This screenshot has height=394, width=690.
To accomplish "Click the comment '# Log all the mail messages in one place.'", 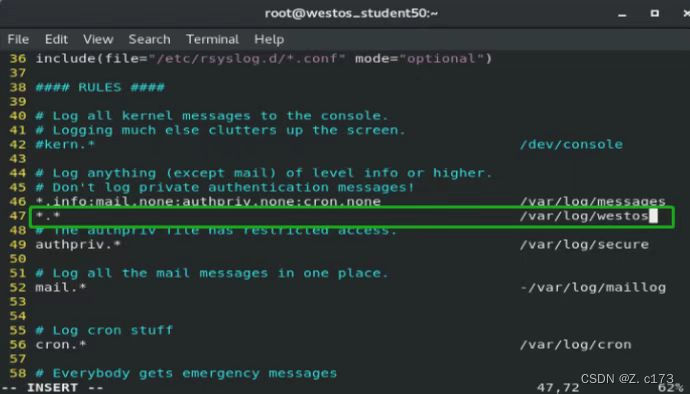I will (212, 273).
